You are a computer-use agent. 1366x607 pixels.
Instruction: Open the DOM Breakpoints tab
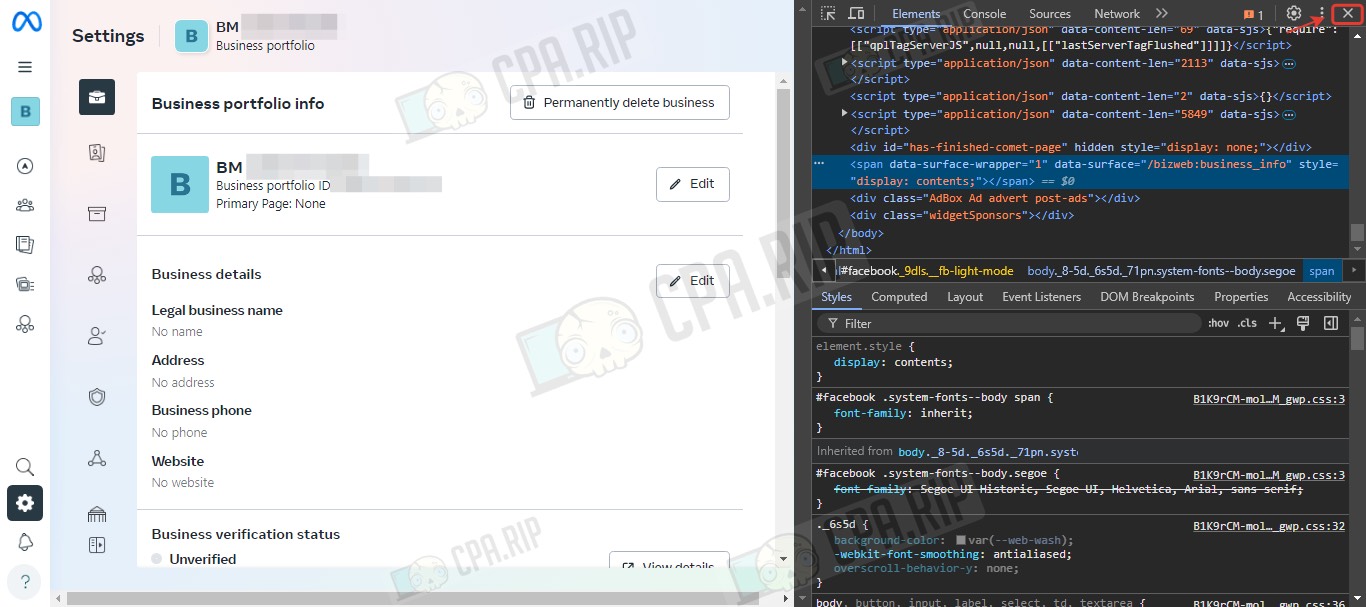[x=1147, y=297]
